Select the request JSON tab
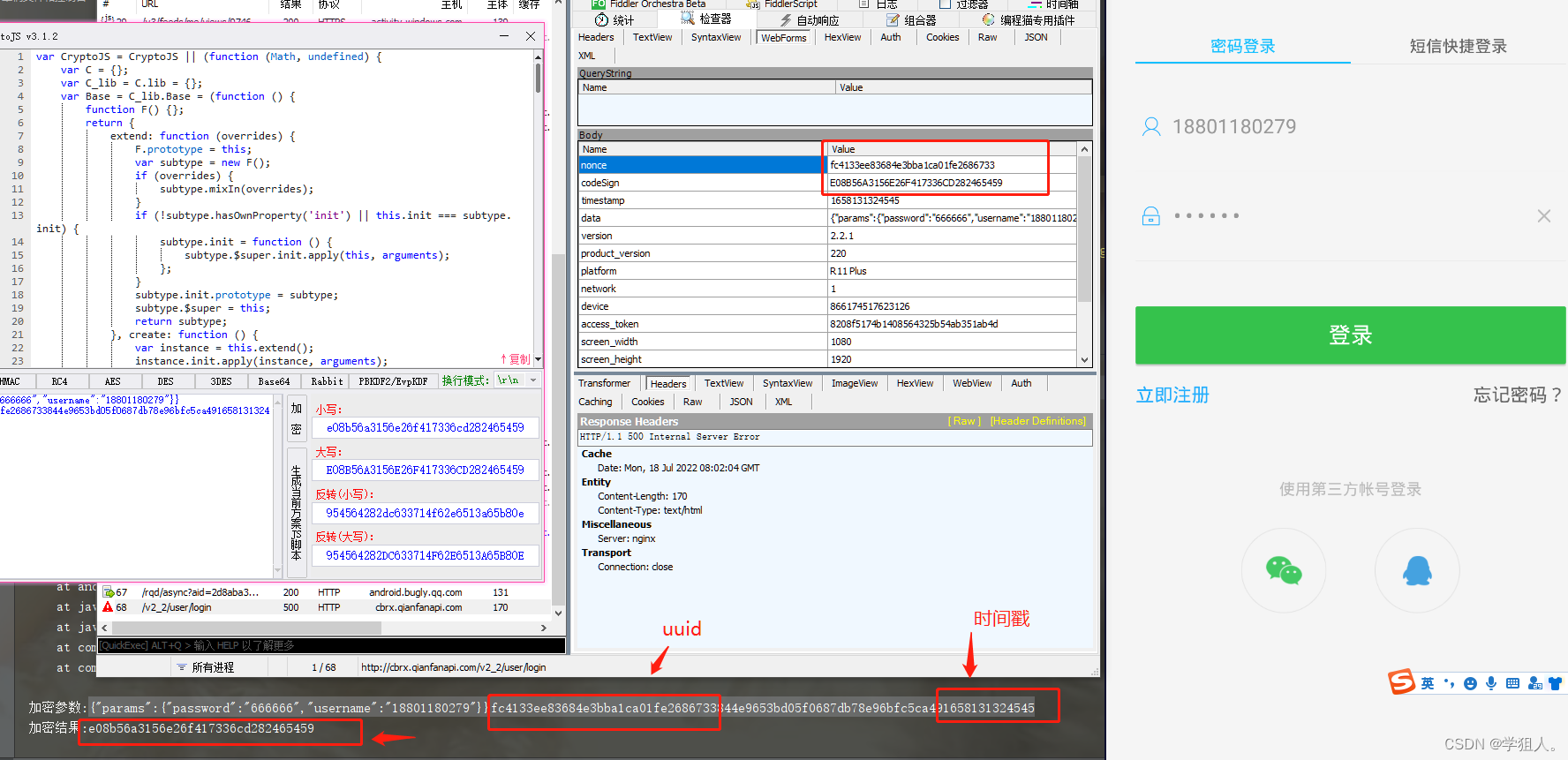The height and width of the screenshot is (760, 1568). coord(1036,37)
